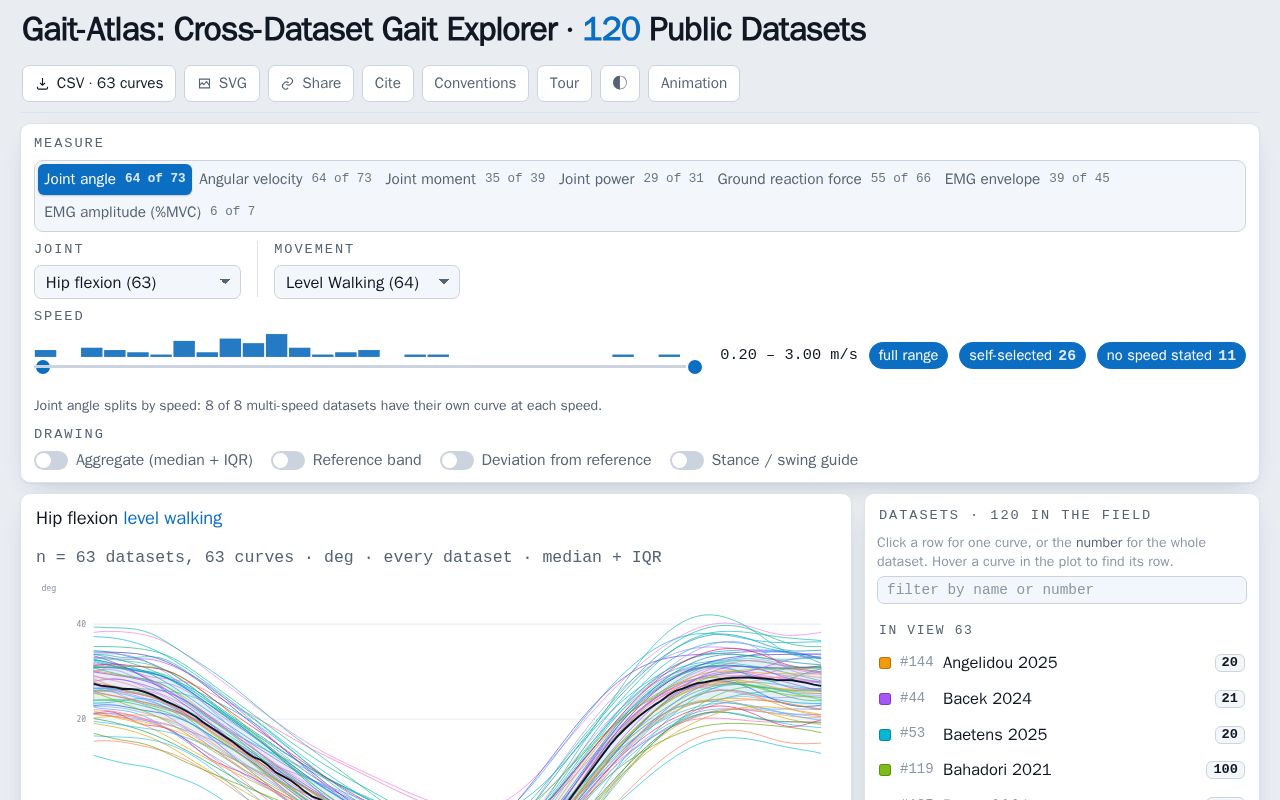Click the right speed slider handle

coord(695,367)
